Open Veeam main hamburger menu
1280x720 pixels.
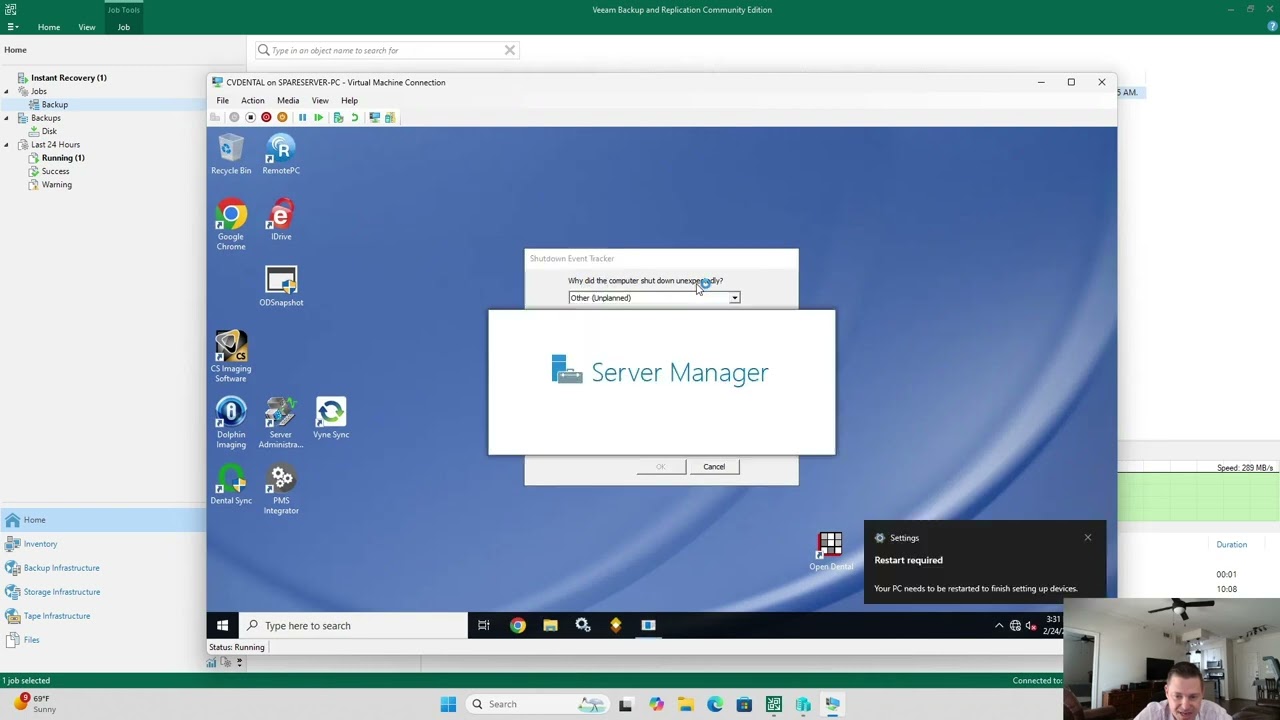click(x=12, y=27)
